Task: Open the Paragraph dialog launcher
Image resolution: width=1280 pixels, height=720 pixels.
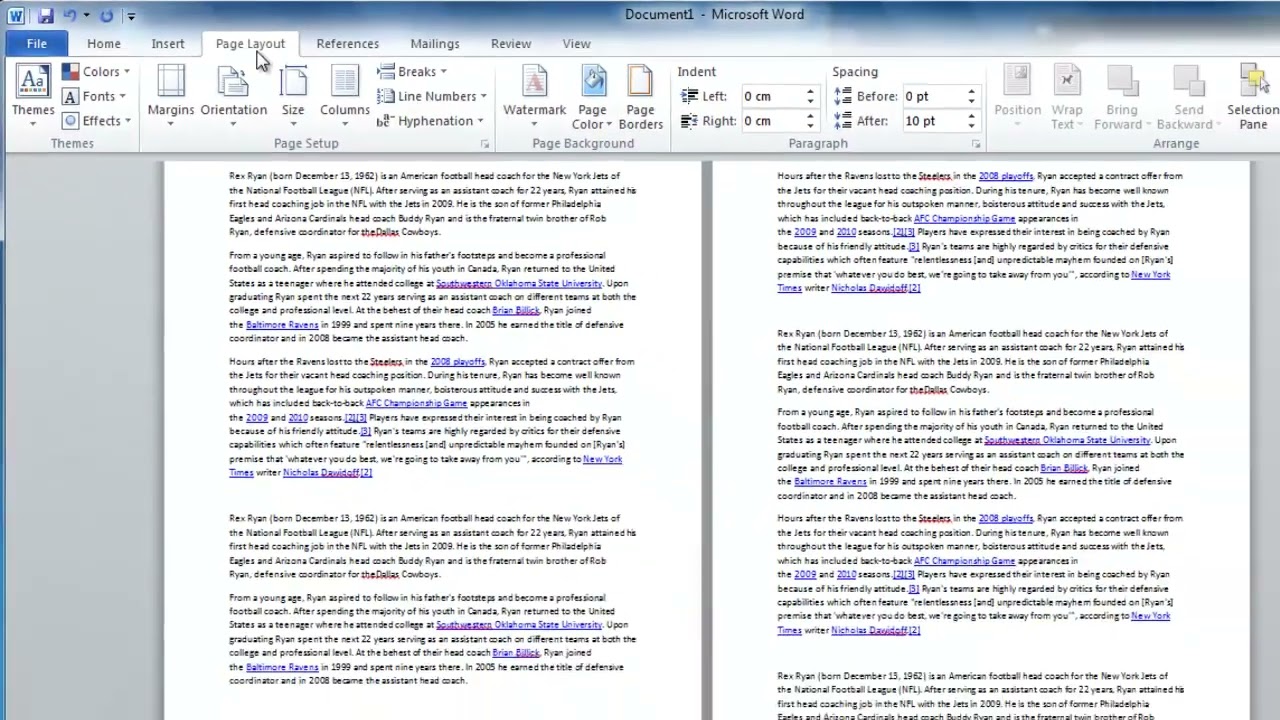Action: point(976,144)
